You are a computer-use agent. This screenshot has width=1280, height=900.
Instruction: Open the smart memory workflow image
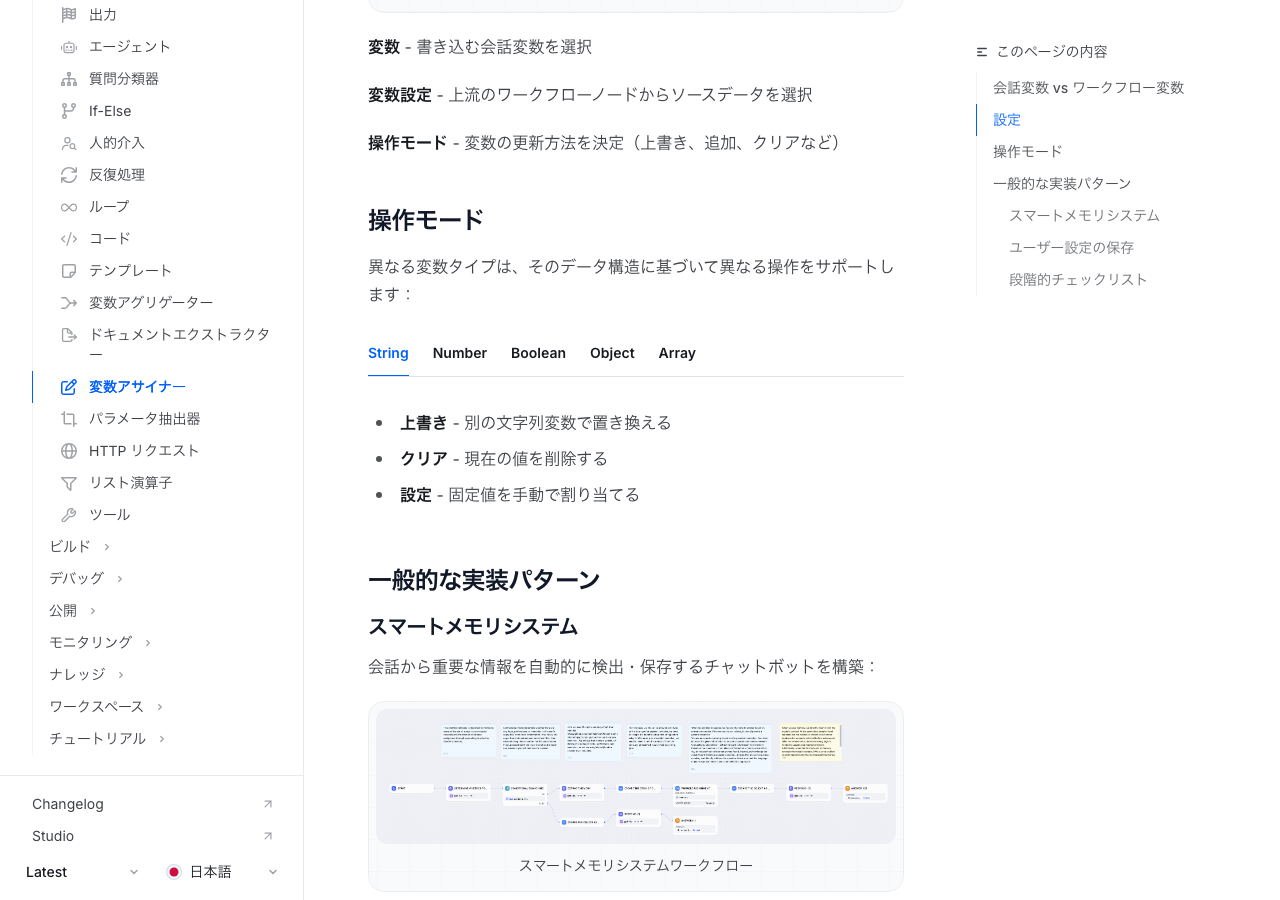point(636,776)
